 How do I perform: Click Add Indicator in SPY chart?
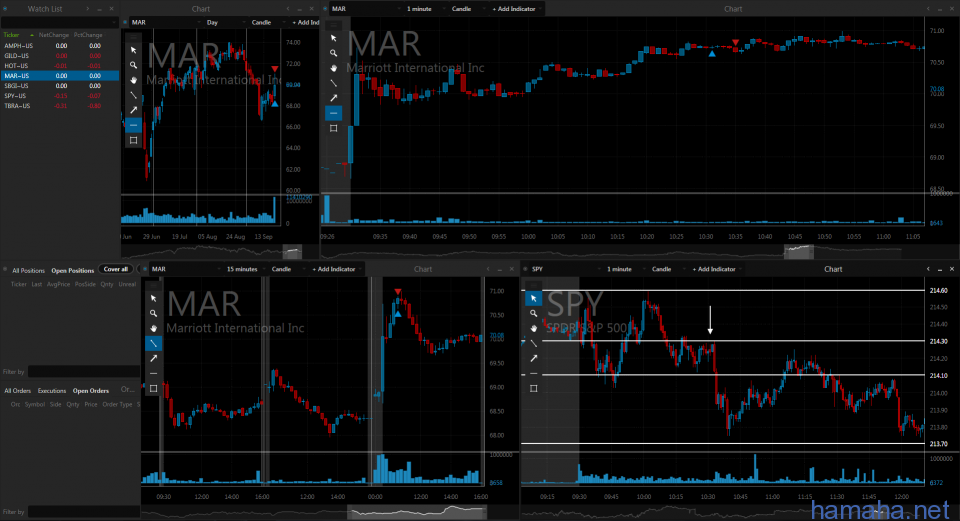point(714,269)
